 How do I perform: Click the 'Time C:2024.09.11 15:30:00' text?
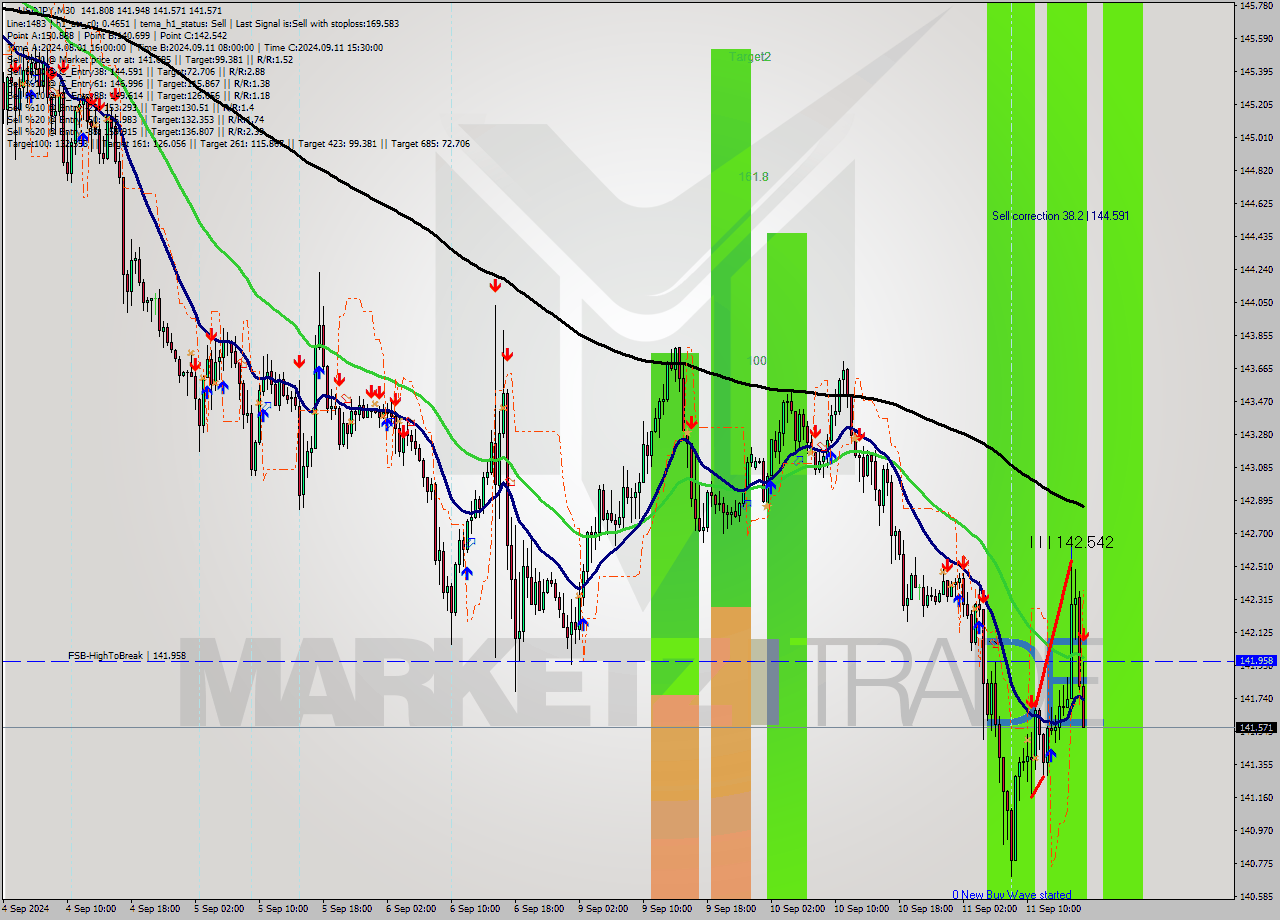click(323, 48)
